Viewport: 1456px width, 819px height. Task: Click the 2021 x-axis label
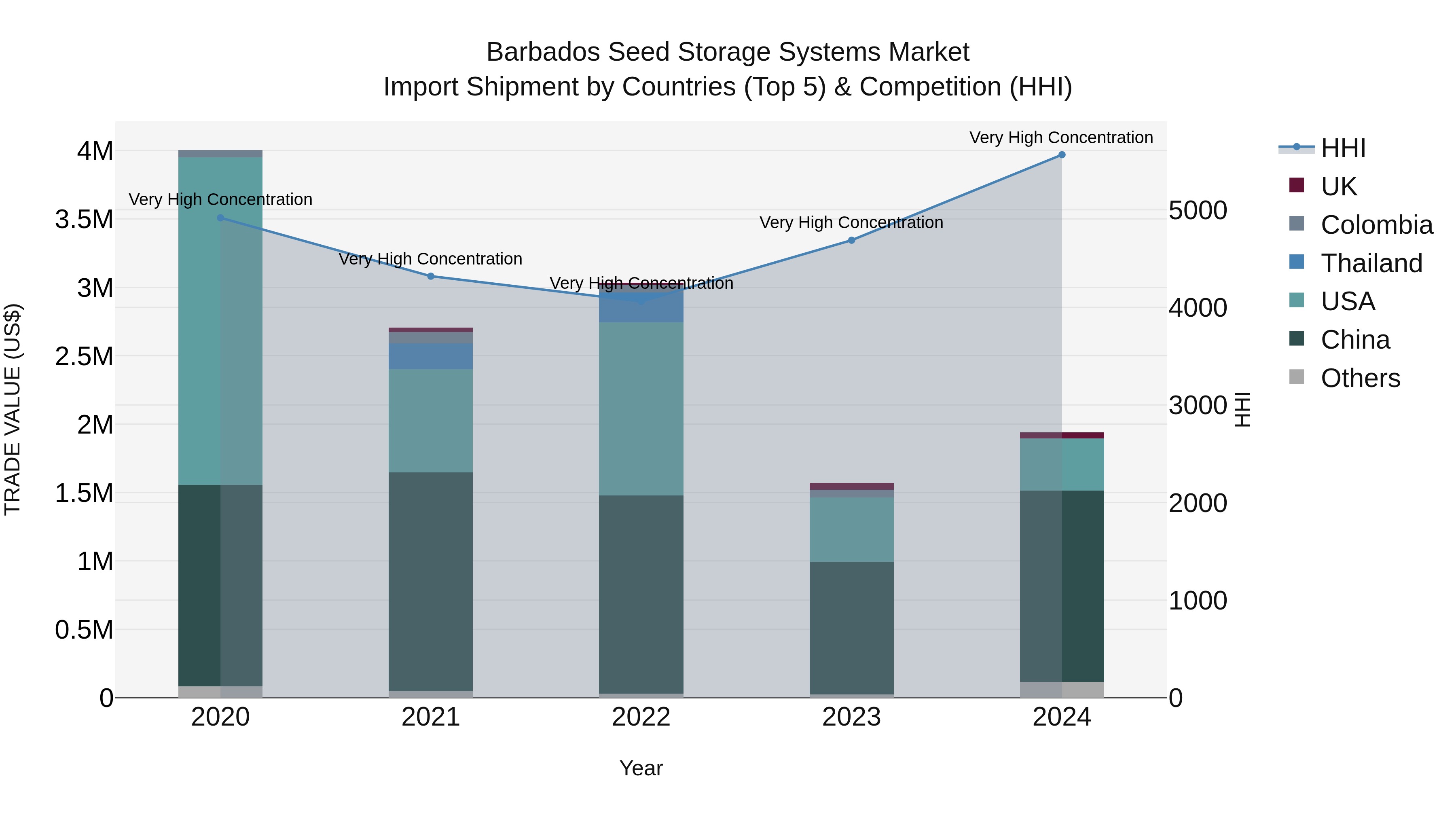point(431,717)
